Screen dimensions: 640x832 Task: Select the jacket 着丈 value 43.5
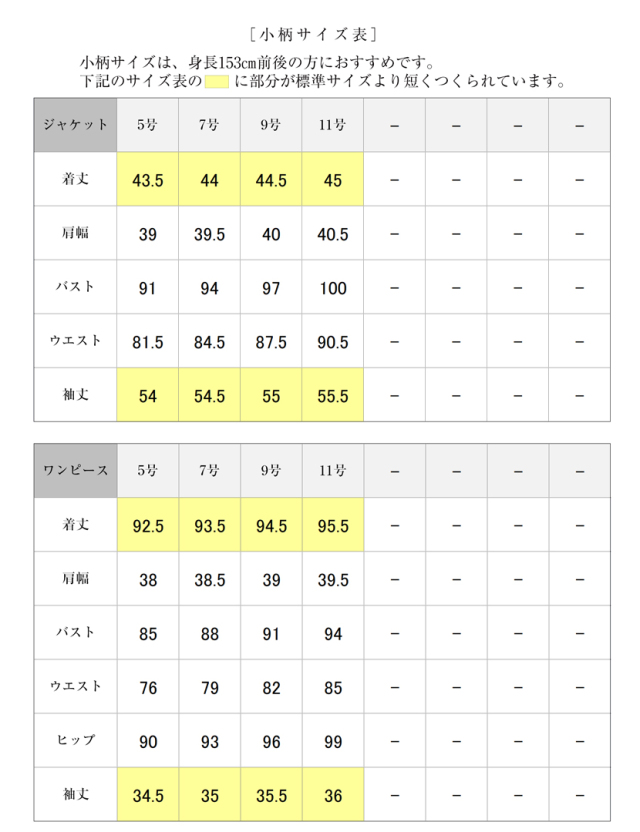pos(148,180)
